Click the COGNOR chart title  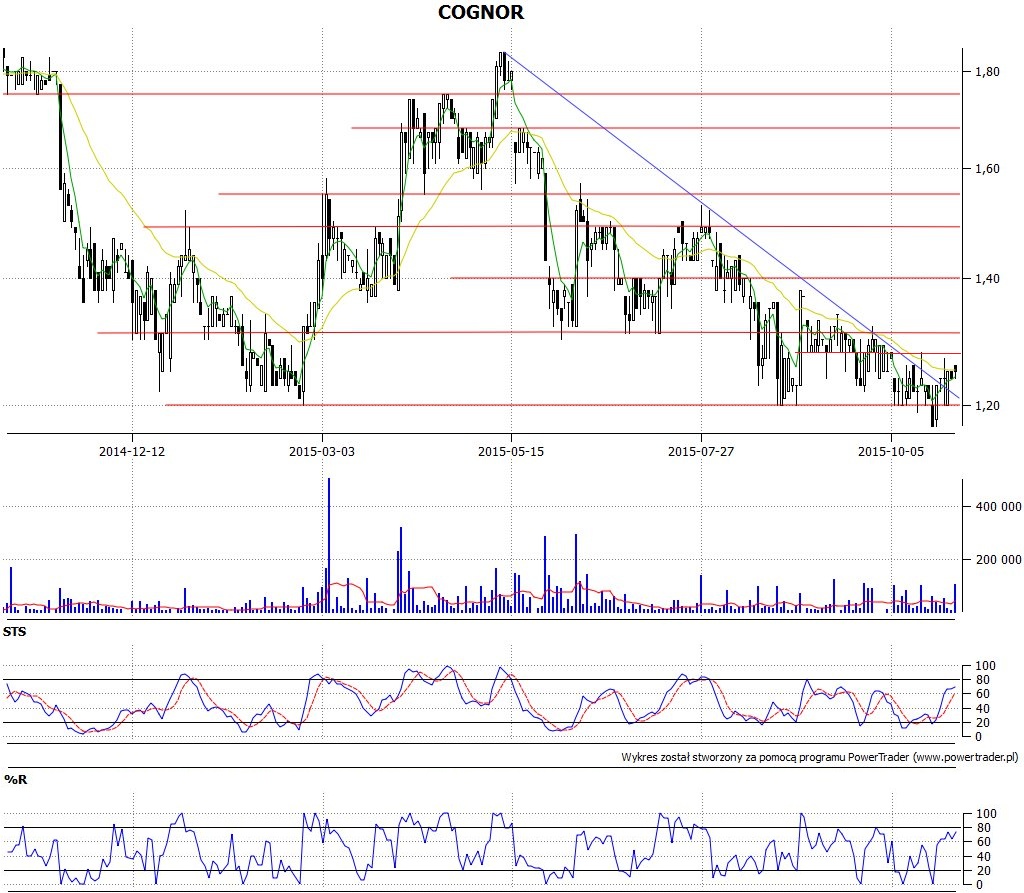coord(481,12)
